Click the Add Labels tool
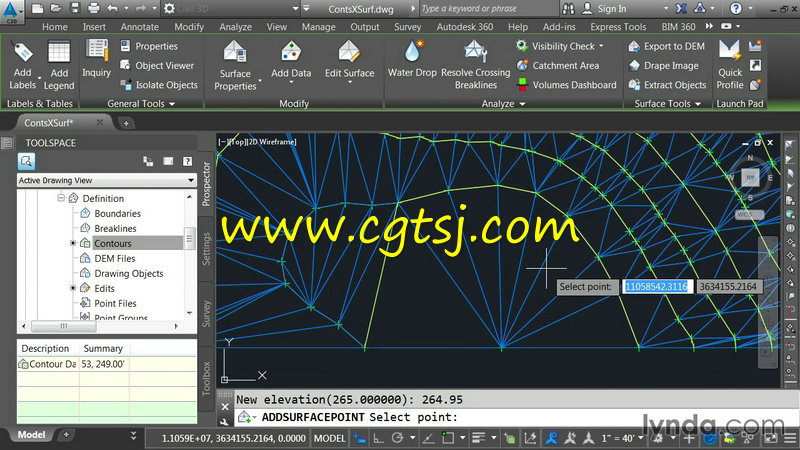 23,66
